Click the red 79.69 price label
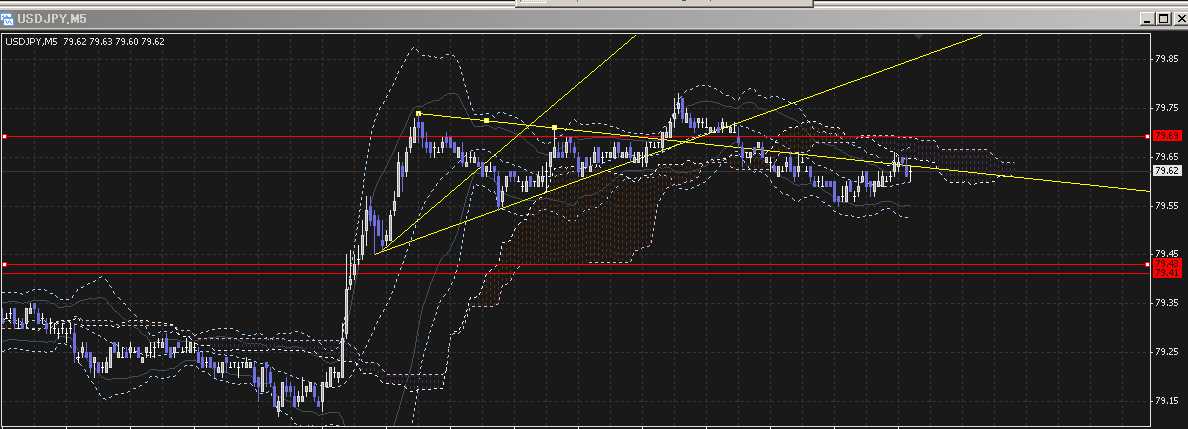 pos(1164,135)
